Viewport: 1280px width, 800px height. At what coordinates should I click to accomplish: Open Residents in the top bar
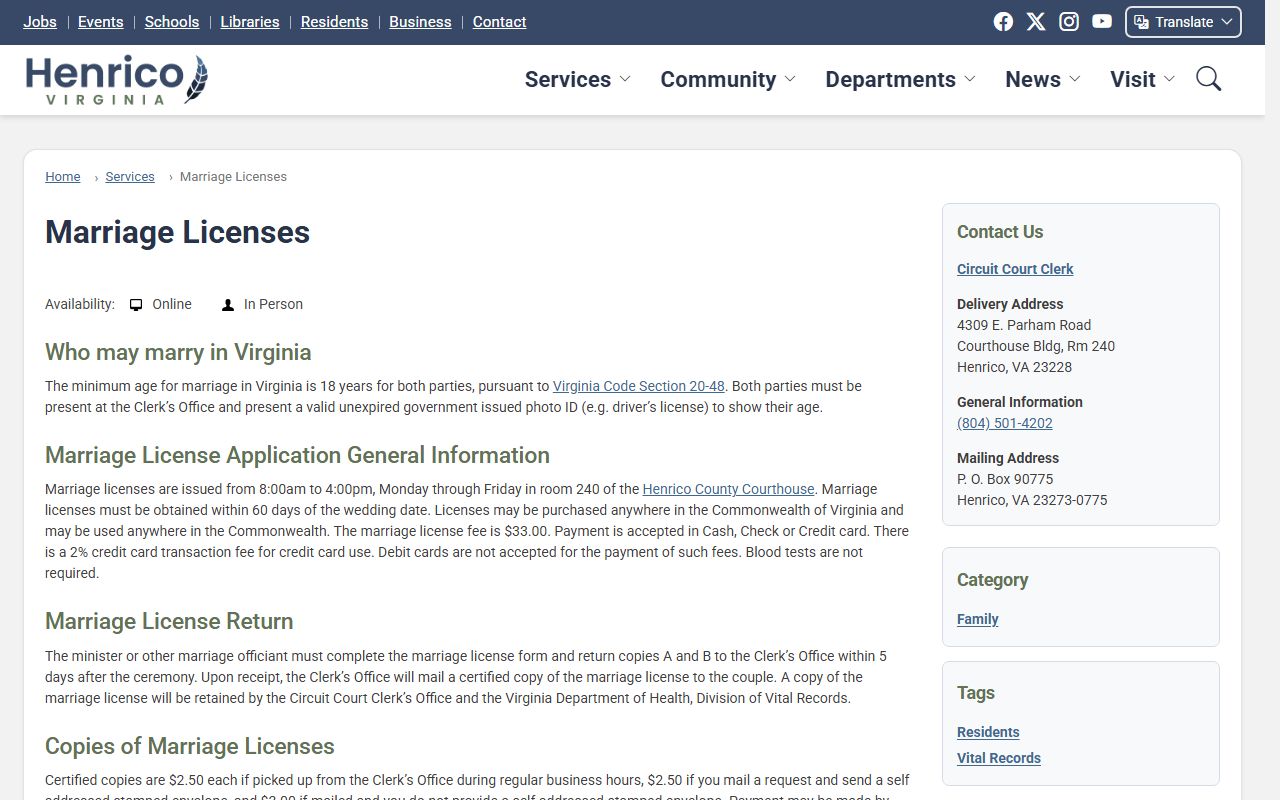click(x=334, y=22)
